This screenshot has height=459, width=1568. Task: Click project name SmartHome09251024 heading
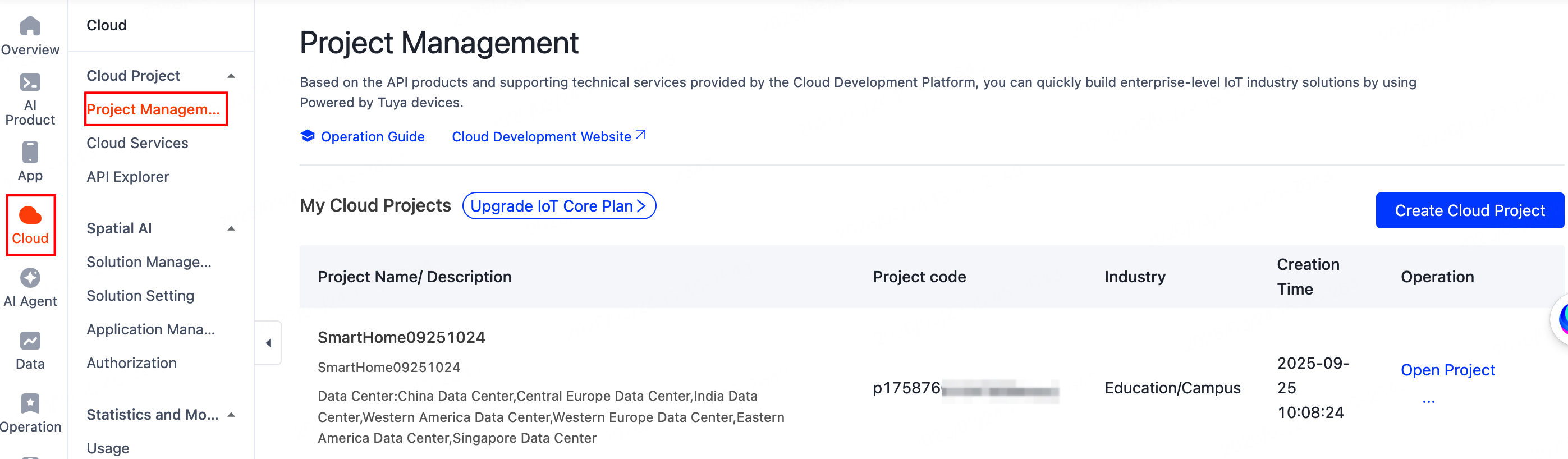point(401,337)
